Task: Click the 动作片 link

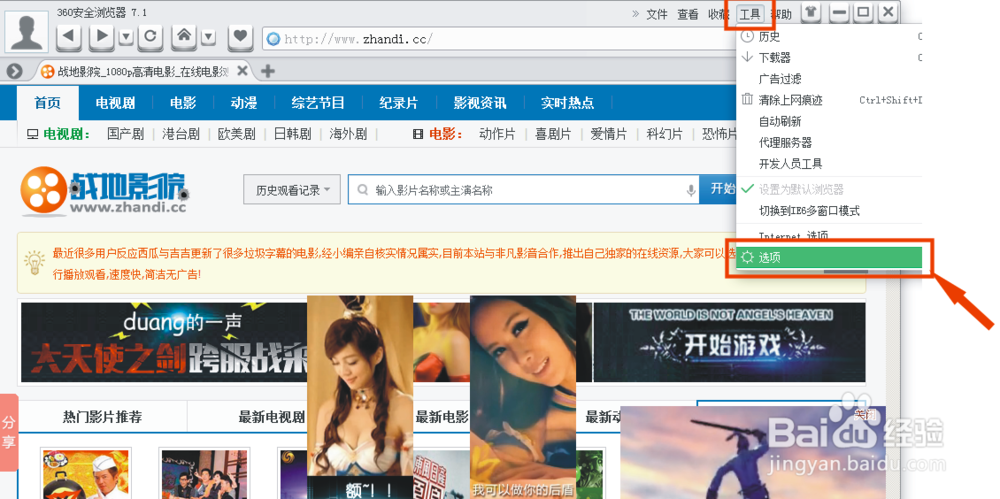Action: click(497, 134)
